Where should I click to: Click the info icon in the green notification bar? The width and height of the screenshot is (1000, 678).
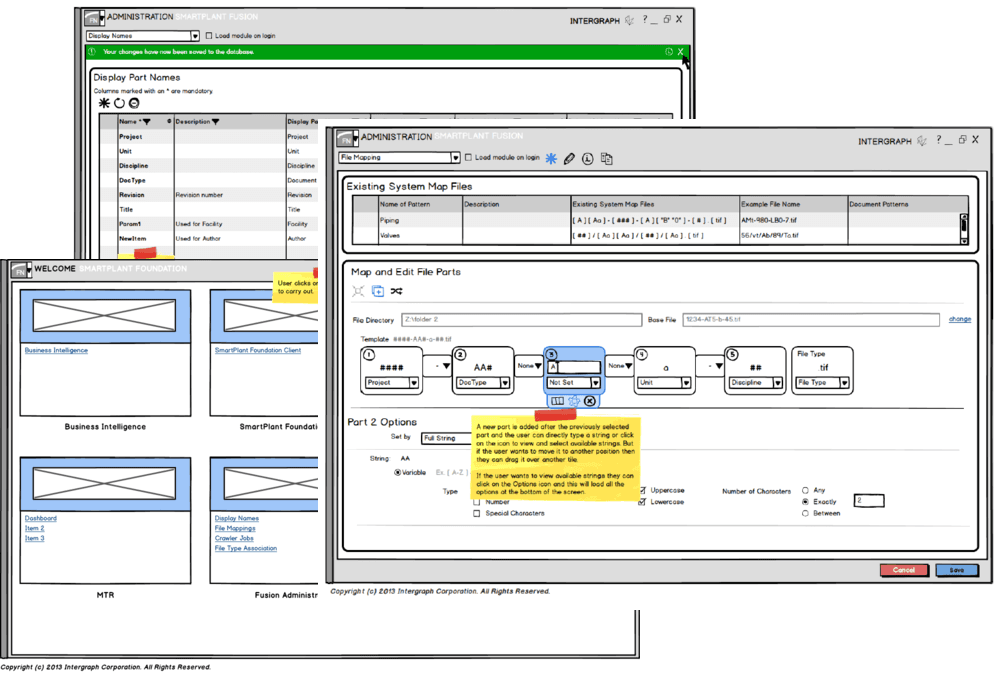(x=92, y=52)
